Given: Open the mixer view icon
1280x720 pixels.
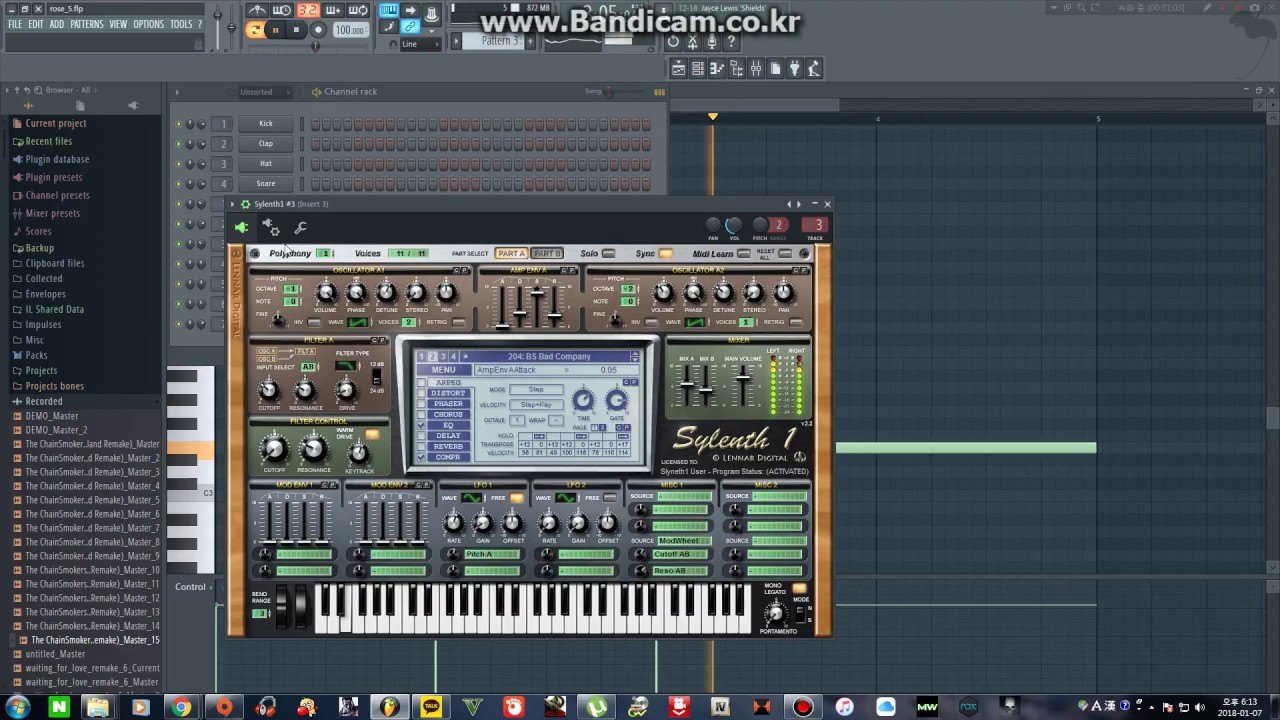Looking at the screenshot, I should (x=755, y=68).
